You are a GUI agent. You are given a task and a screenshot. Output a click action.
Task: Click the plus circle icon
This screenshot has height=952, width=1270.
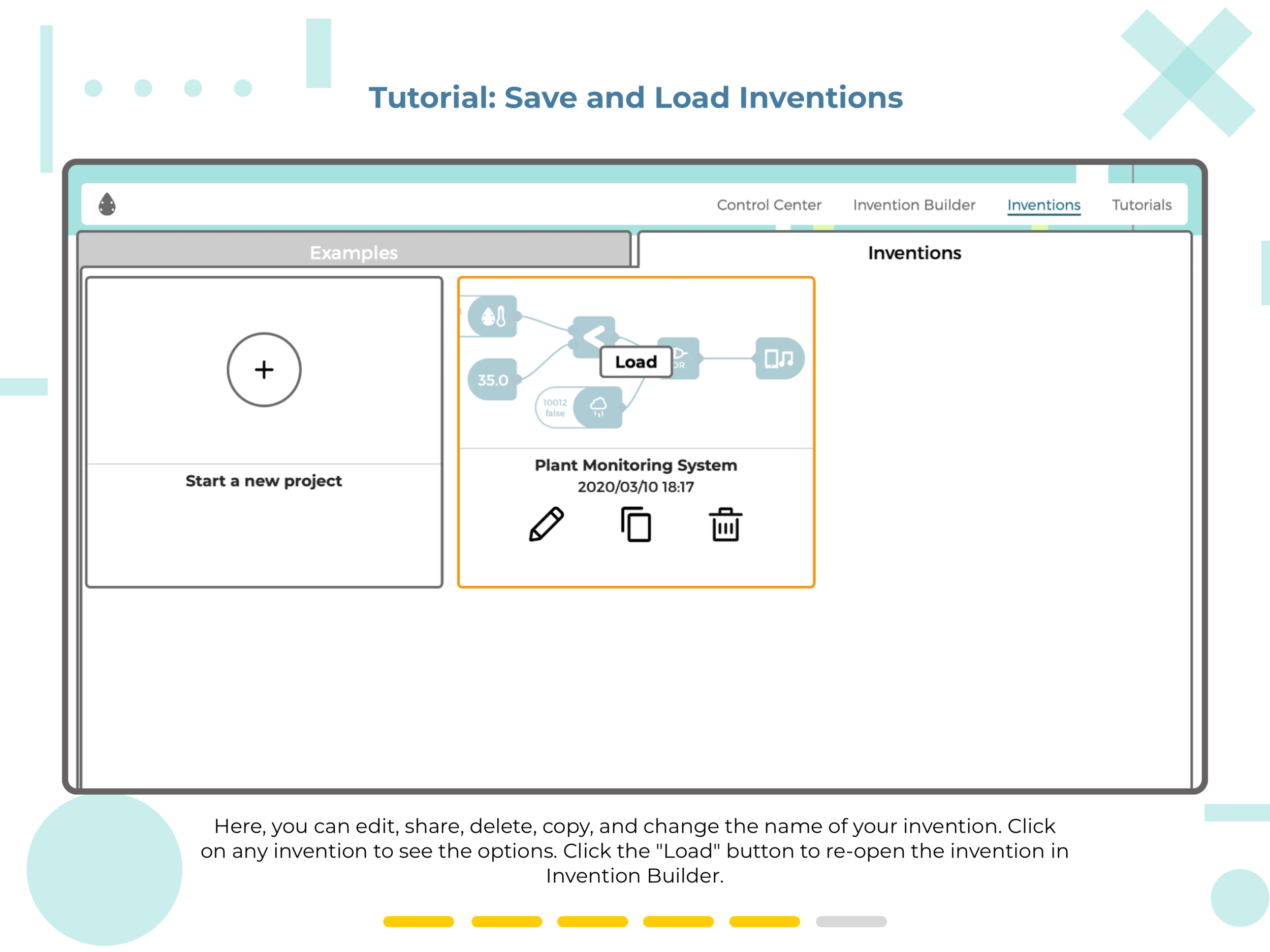[264, 370]
